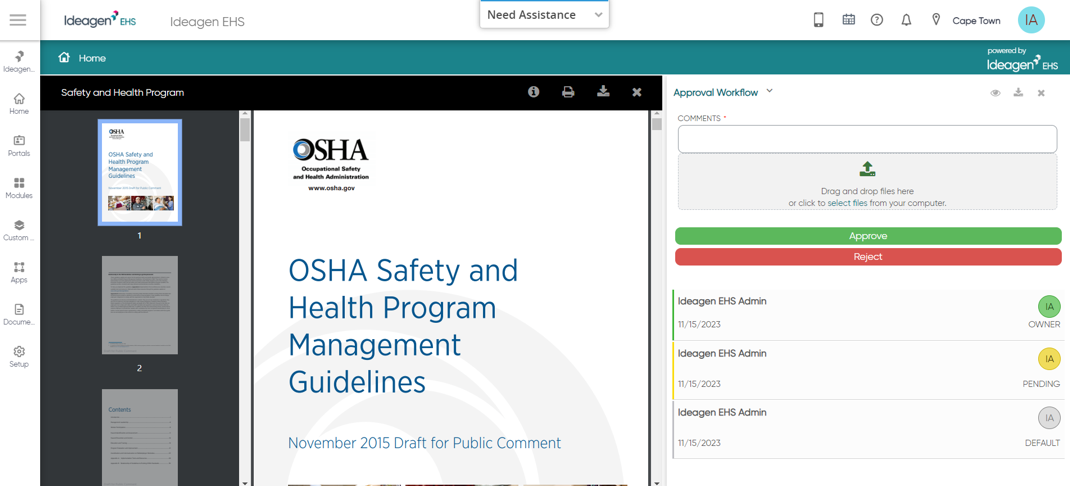This screenshot has width=1070, height=486.
Task: Click the location pin icon
Action: click(936, 20)
